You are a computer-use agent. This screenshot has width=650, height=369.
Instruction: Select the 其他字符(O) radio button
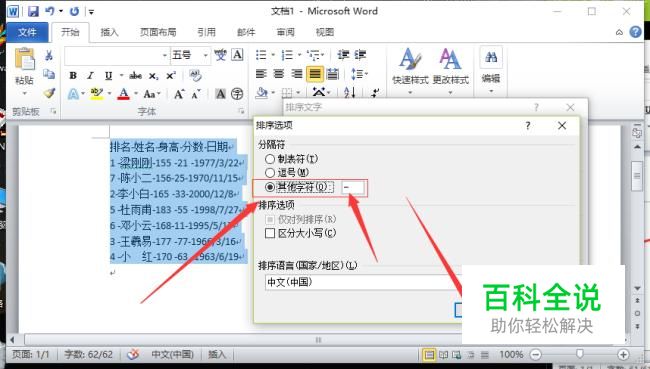270,187
